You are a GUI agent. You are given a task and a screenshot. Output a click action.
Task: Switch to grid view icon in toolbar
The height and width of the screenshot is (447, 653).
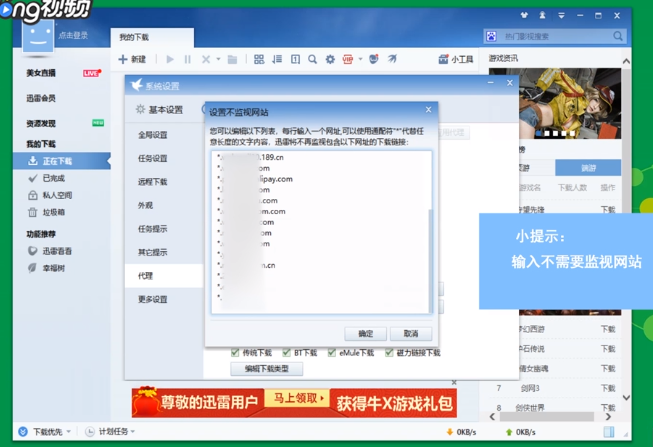259,59
